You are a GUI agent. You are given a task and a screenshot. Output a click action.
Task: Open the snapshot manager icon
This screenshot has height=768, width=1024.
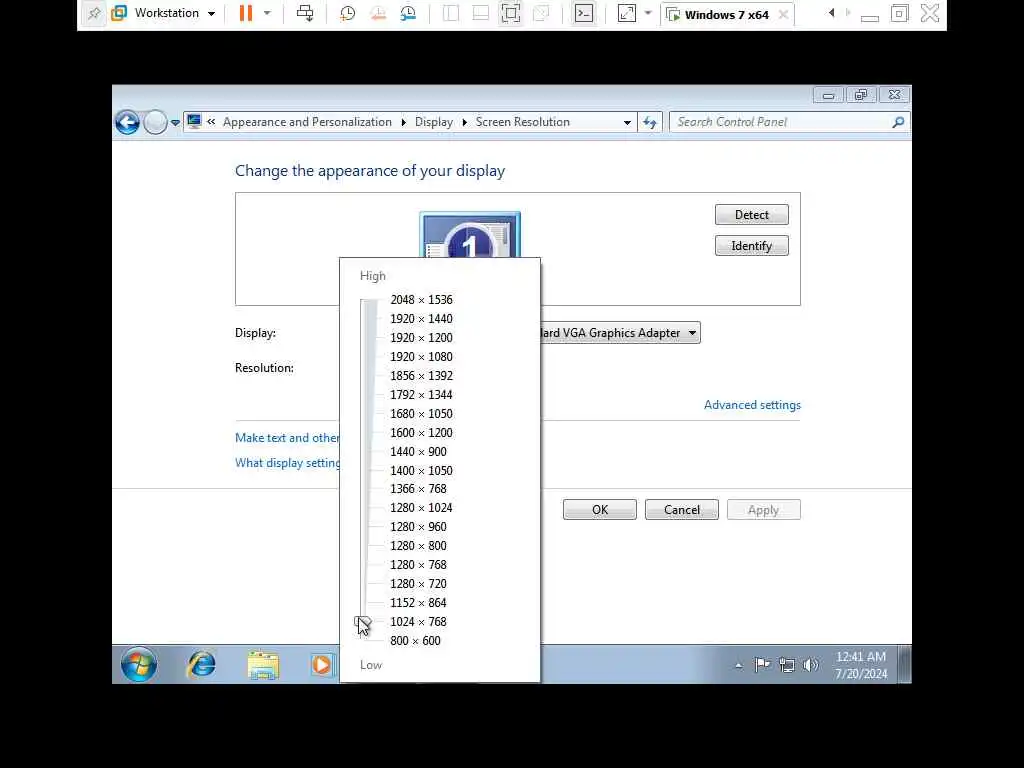408,13
